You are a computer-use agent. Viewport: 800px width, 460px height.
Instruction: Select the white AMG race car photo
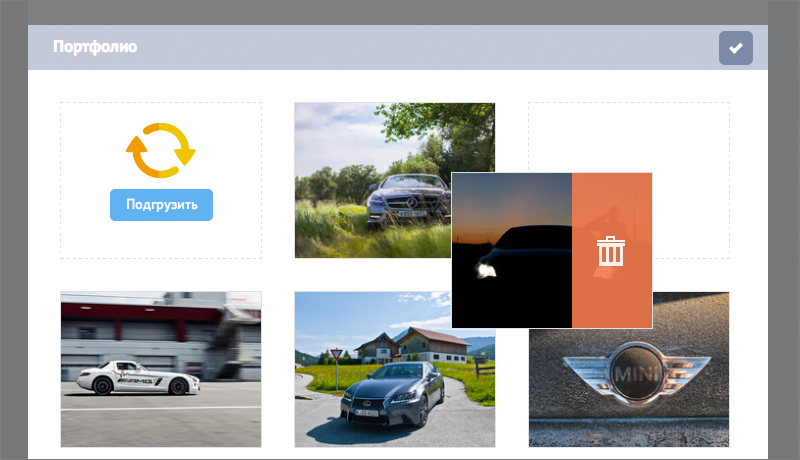[161, 369]
